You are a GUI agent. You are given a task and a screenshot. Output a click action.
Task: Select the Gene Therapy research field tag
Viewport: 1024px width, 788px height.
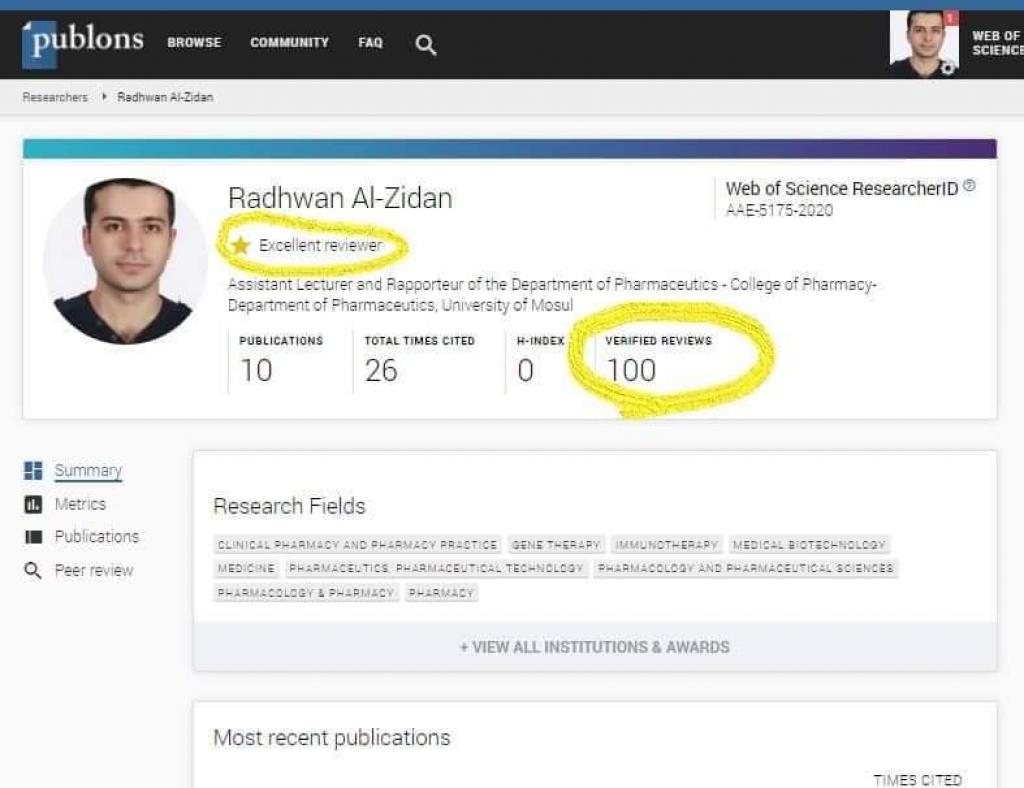[x=556, y=545]
